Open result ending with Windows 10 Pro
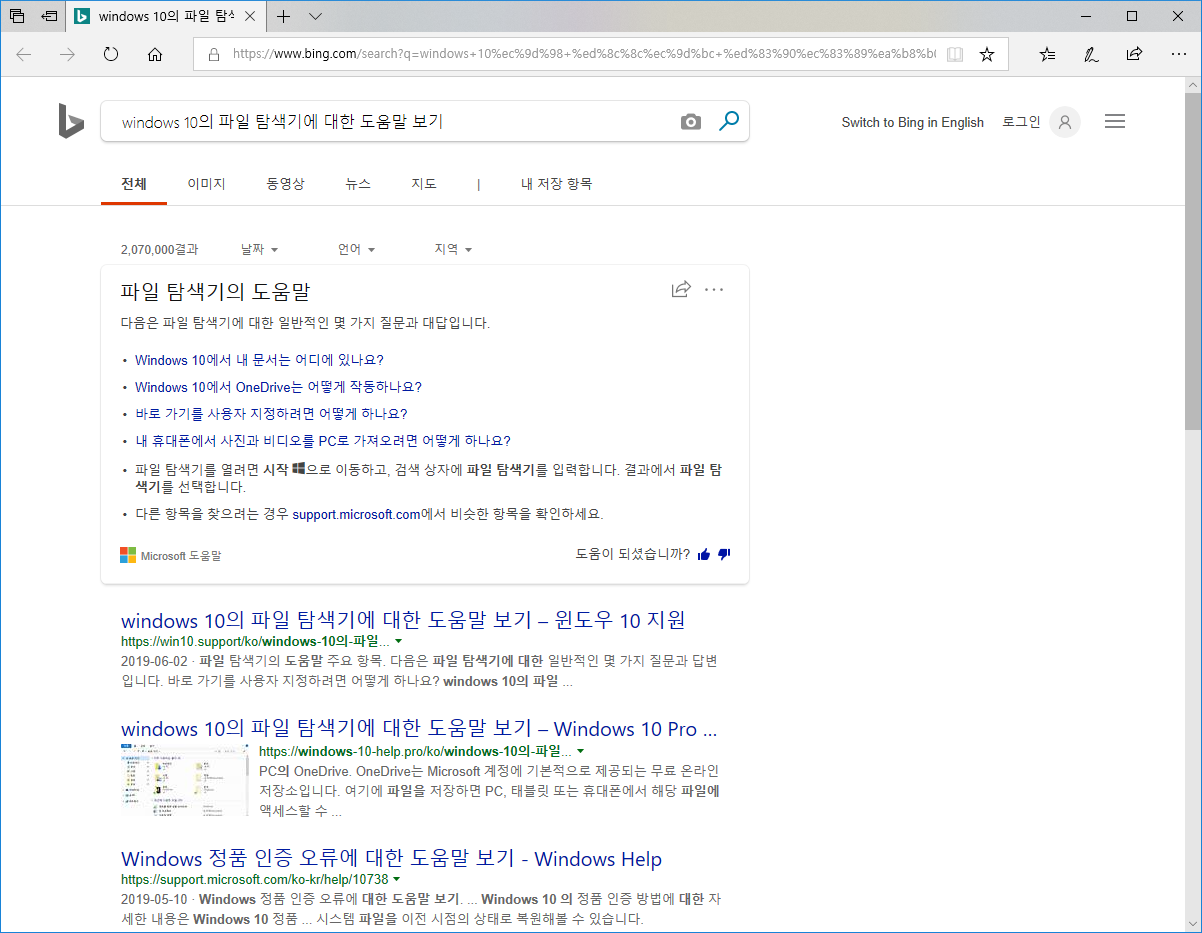The image size is (1202, 933). (x=419, y=729)
